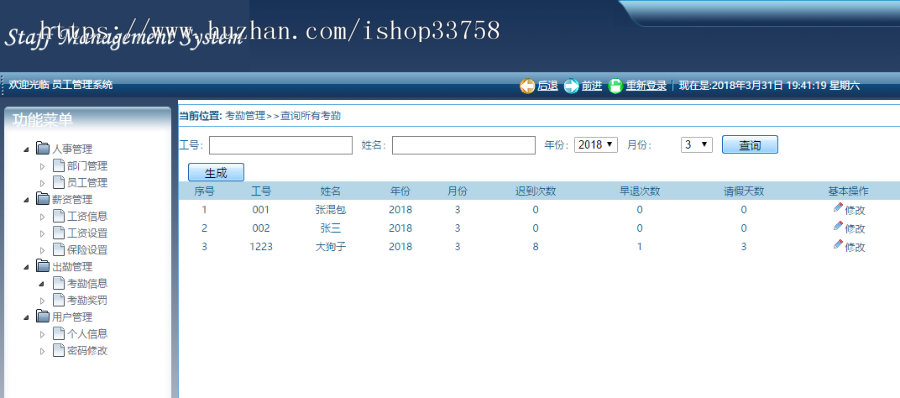
Task: Click the green re-login icon
Action: tap(615, 86)
